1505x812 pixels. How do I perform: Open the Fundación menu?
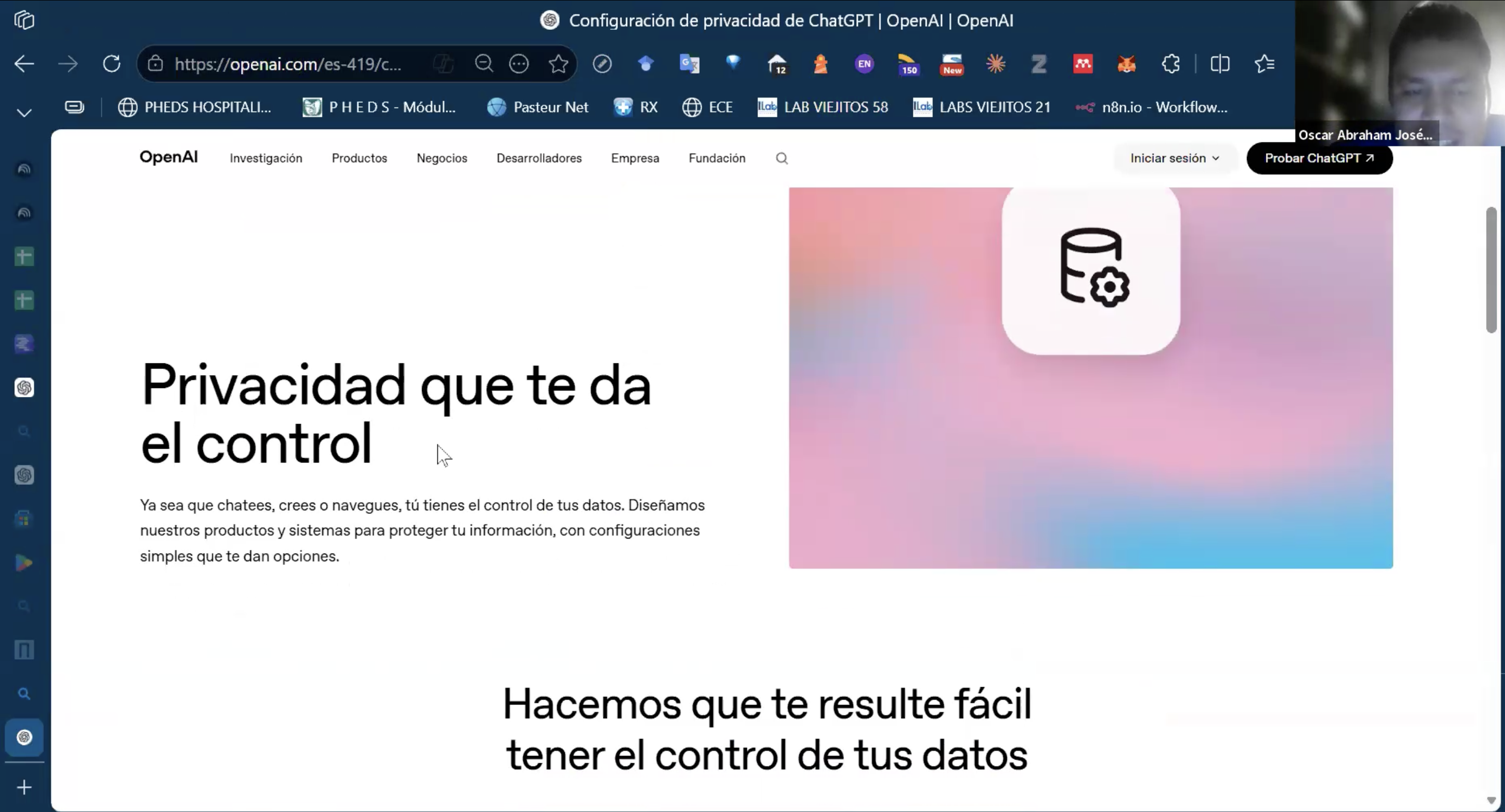717,158
